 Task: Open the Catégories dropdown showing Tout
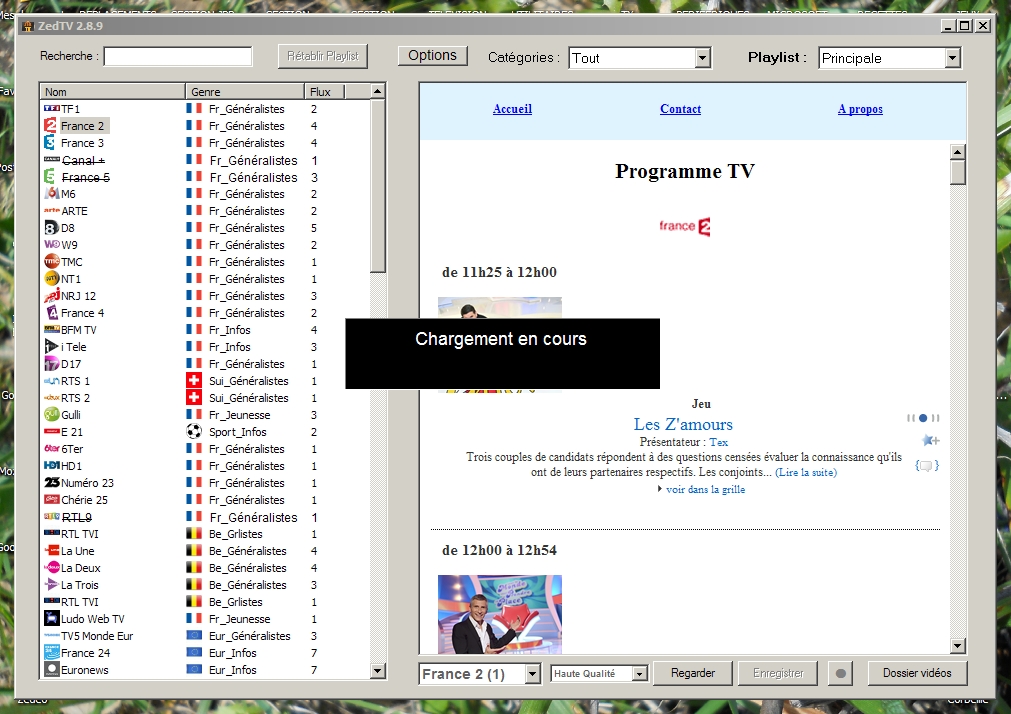(702, 58)
